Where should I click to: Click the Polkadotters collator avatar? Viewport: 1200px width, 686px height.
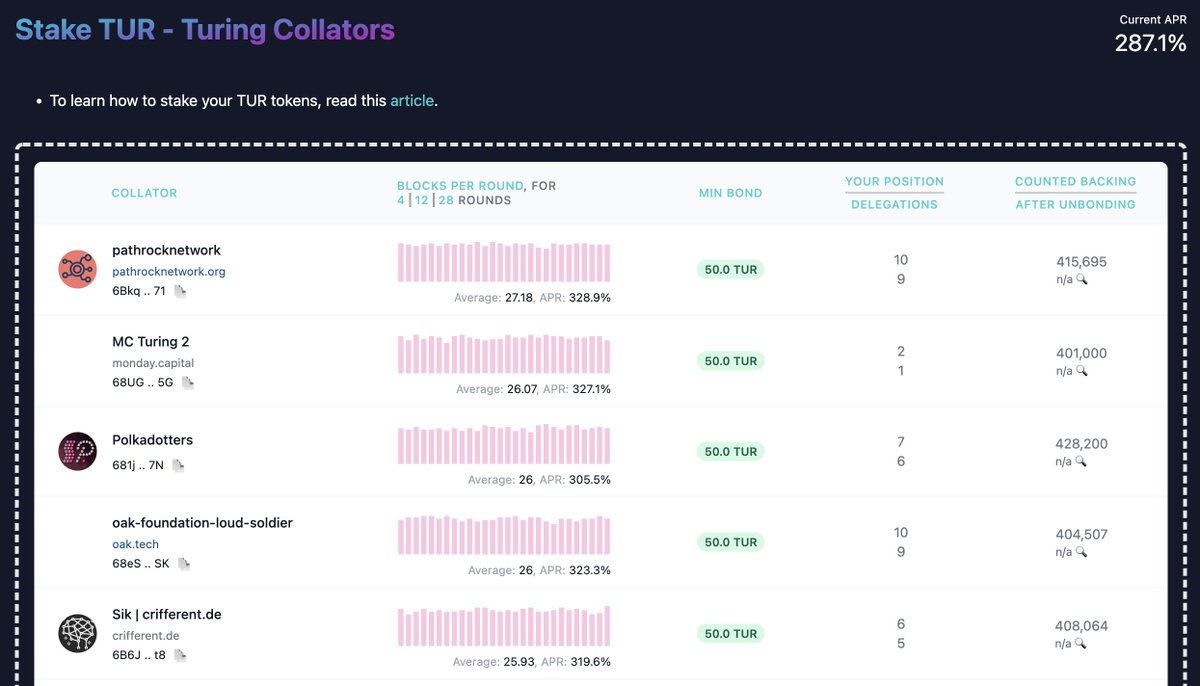tap(77, 451)
